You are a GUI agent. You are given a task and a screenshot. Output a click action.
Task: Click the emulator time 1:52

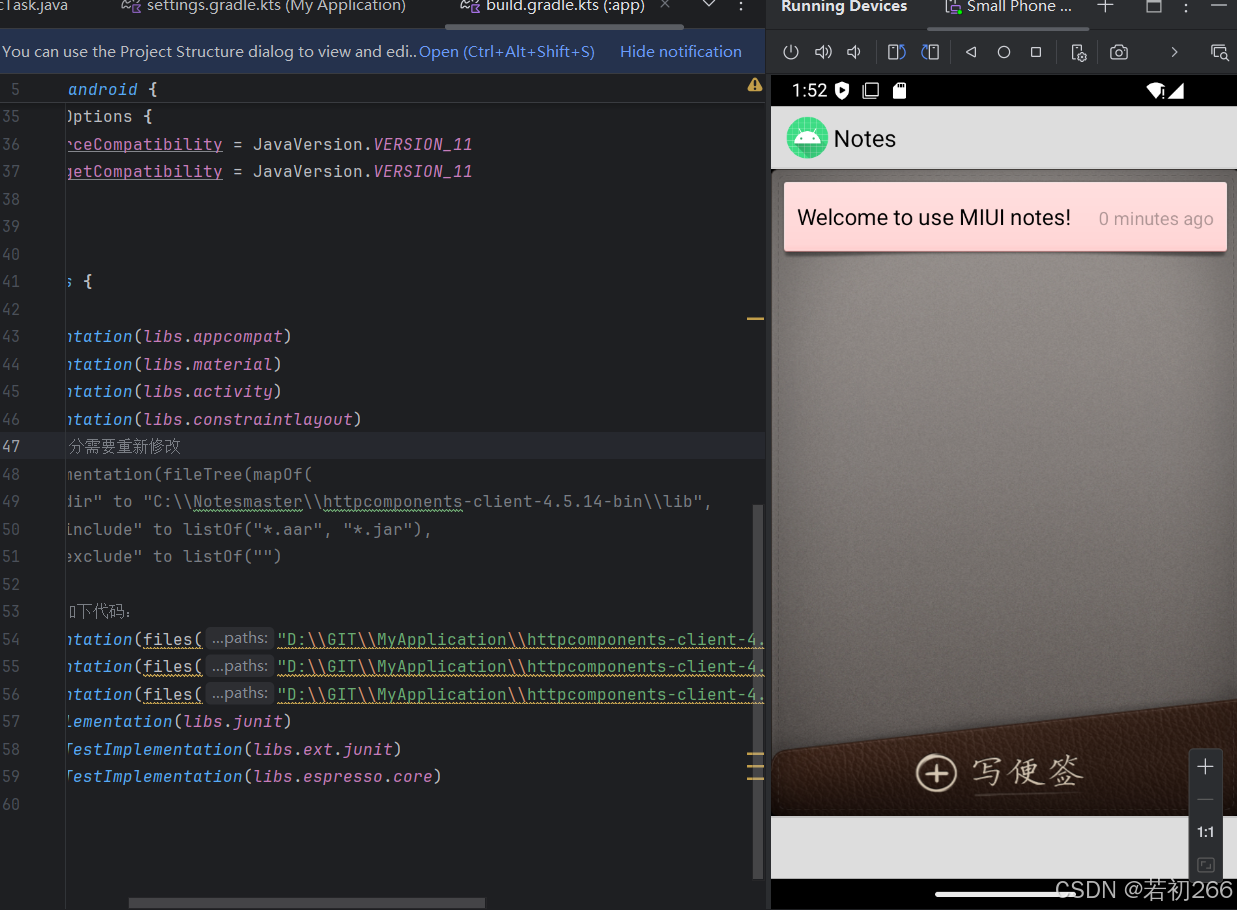click(809, 91)
